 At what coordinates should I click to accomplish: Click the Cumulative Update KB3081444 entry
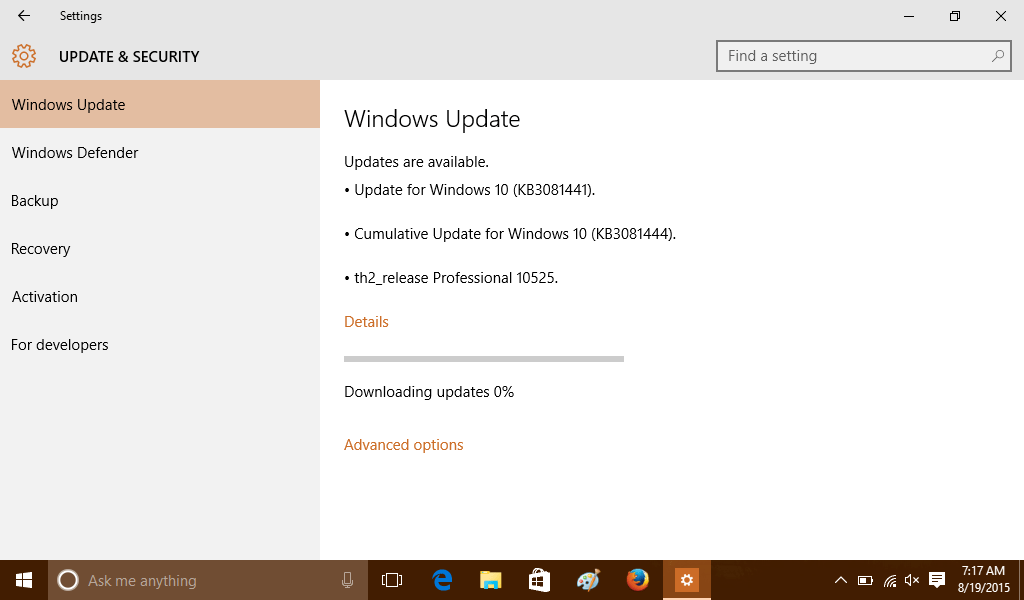coord(510,234)
